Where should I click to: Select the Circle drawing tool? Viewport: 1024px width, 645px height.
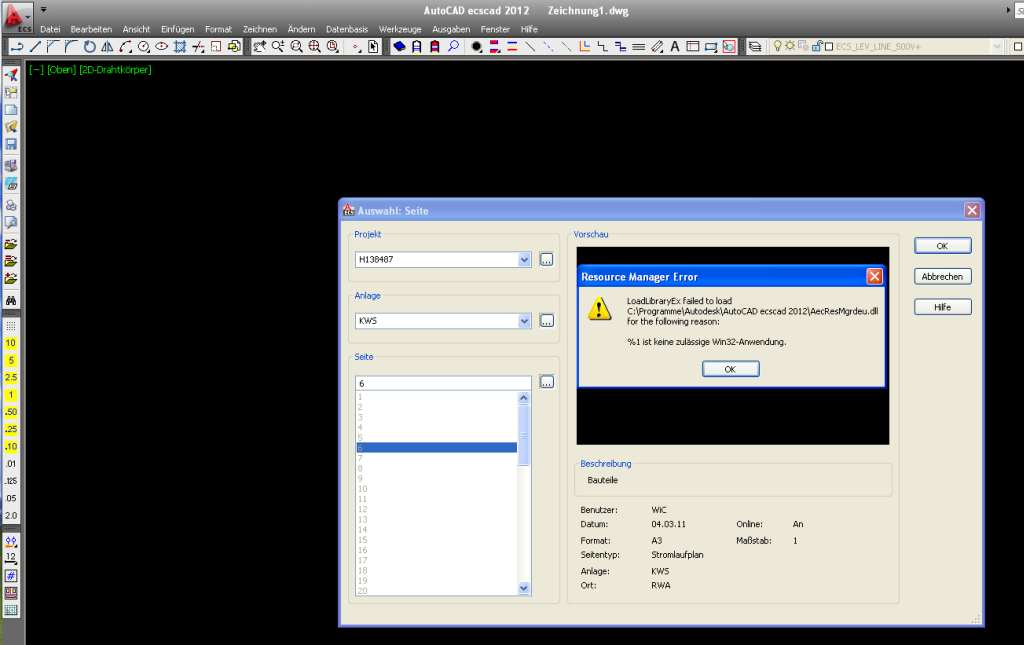144,46
